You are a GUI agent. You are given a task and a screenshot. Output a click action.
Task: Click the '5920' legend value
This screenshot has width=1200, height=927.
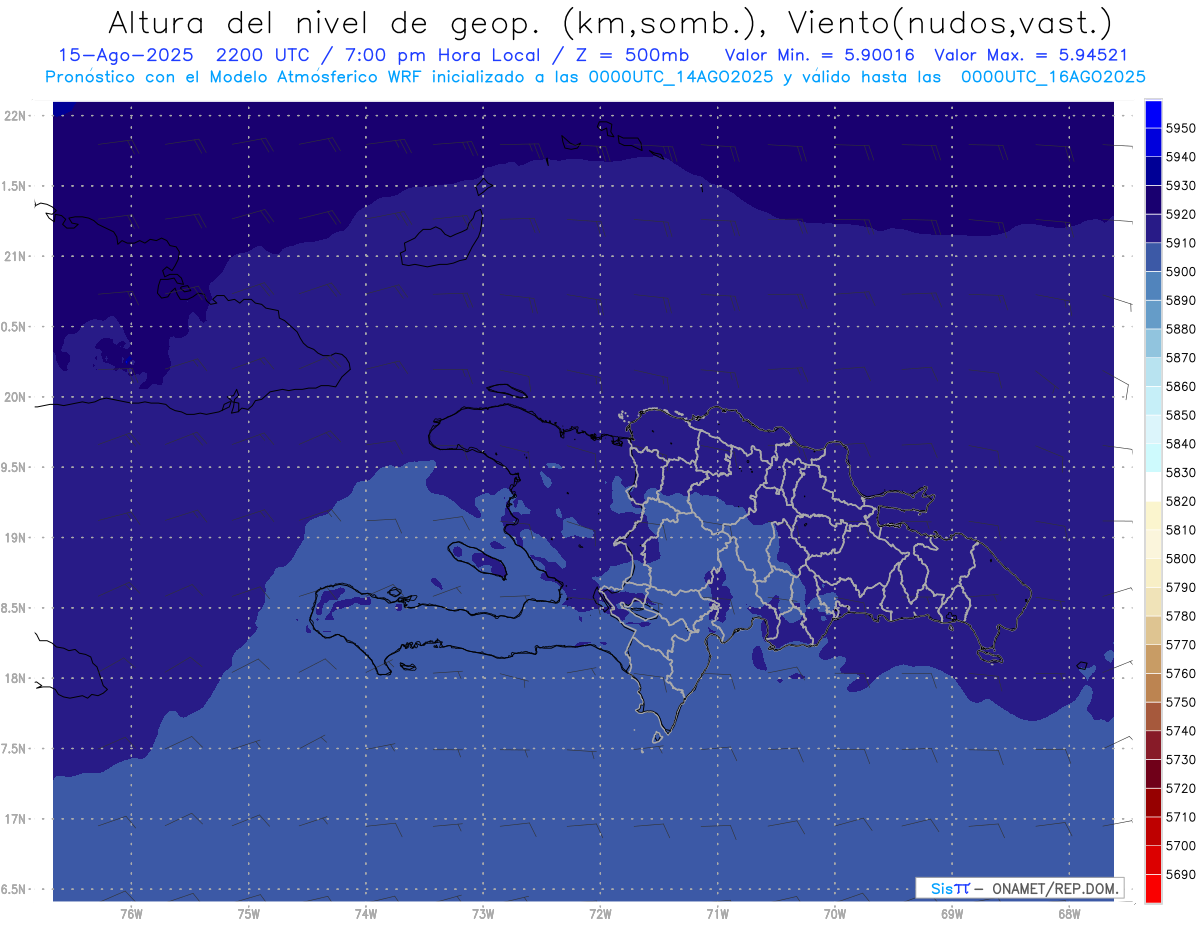pyautogui.click(x=1180, y=214)
